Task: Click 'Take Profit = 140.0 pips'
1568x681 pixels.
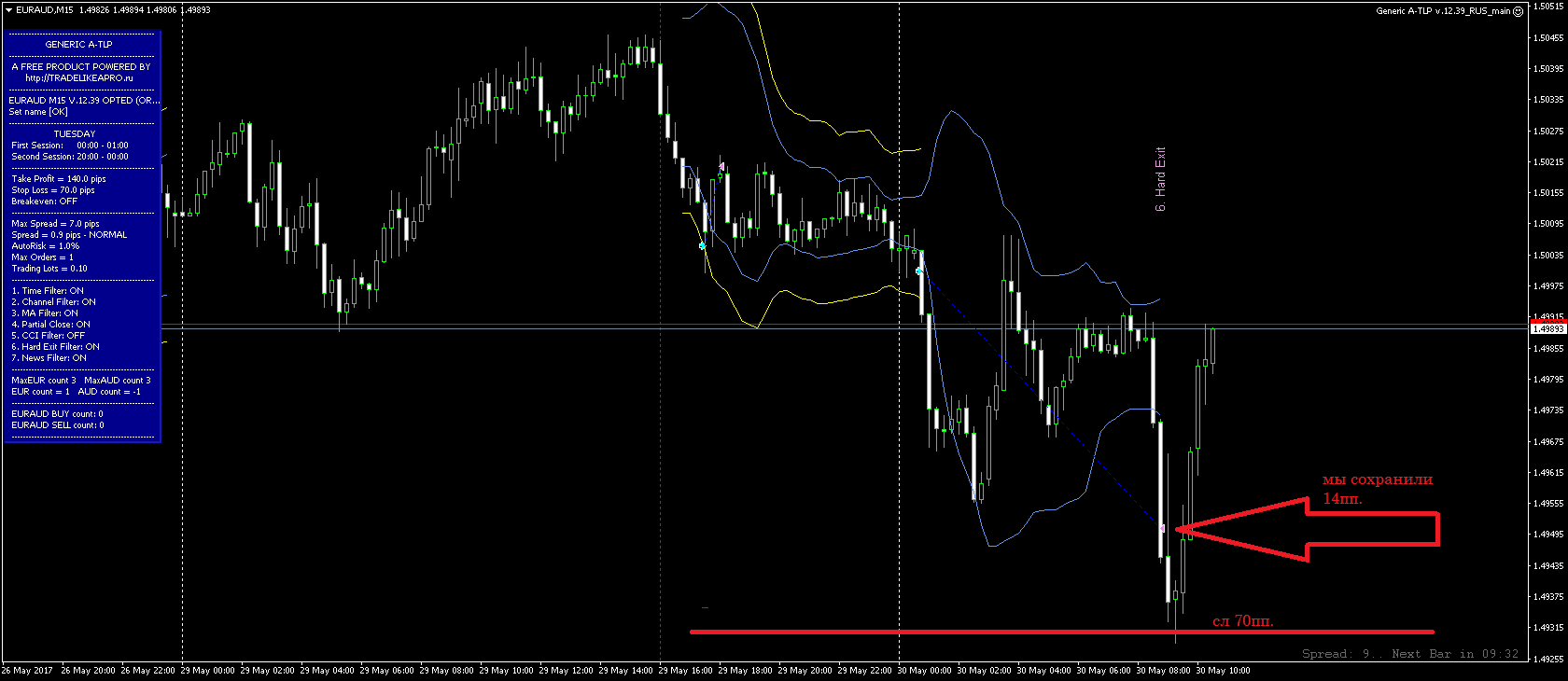Action: pyautogui.click(x=59, y=179)
